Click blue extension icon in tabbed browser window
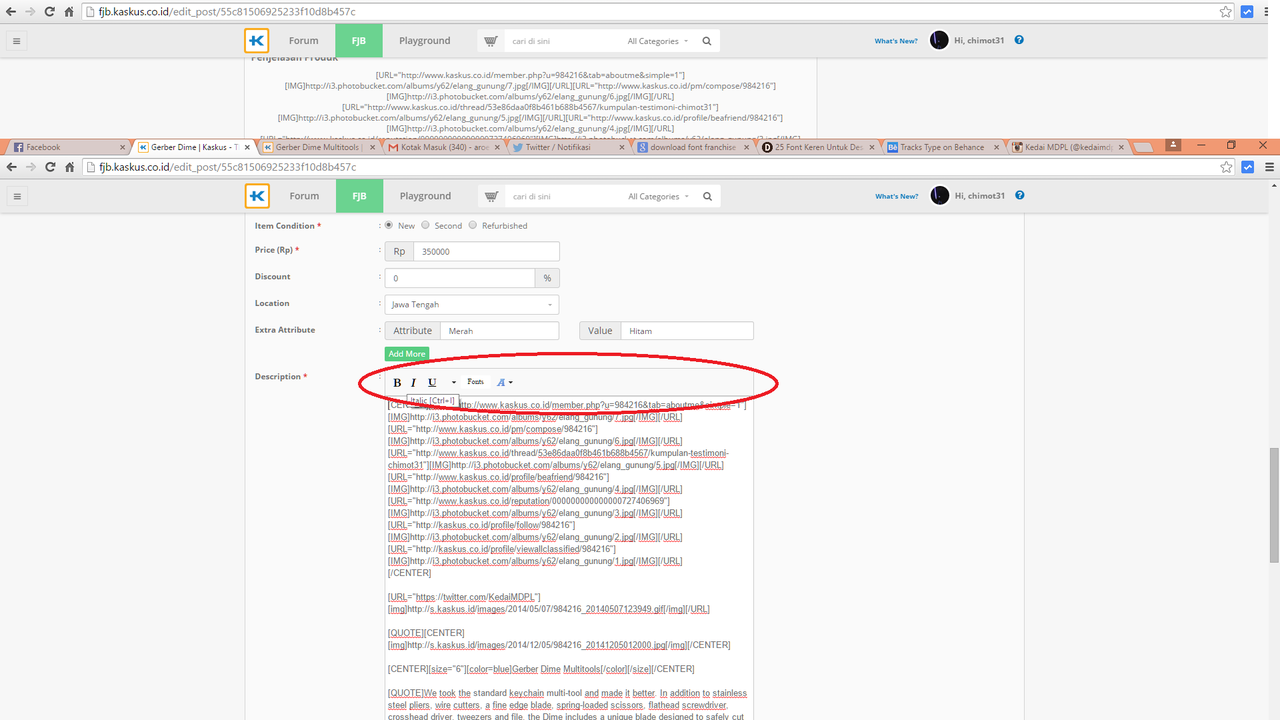The width and height of the screenshot is (1280, 720). tap(1247, 167)
